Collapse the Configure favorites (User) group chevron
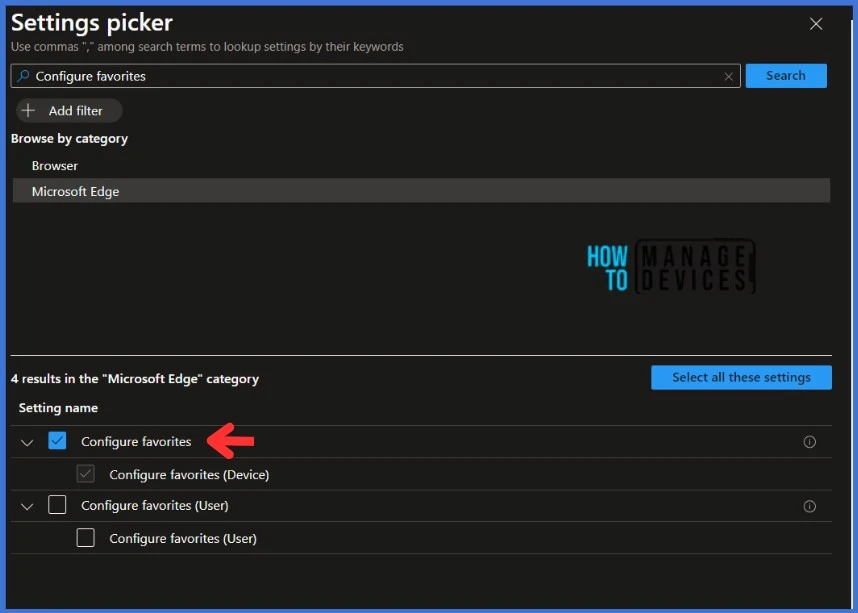Screen dimensions: 858x613 (x=27, y=507)
